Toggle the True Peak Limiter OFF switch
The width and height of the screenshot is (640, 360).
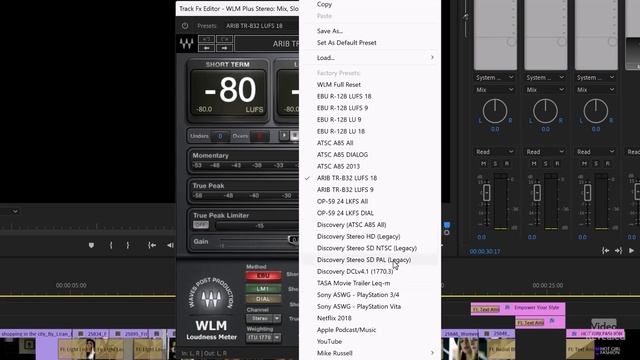coord(200,225)
